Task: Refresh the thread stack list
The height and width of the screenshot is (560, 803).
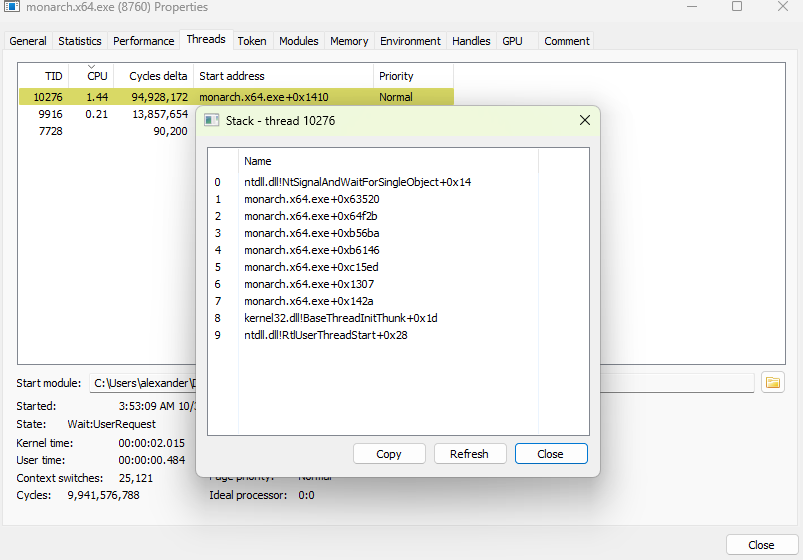Action: (469, 454)
